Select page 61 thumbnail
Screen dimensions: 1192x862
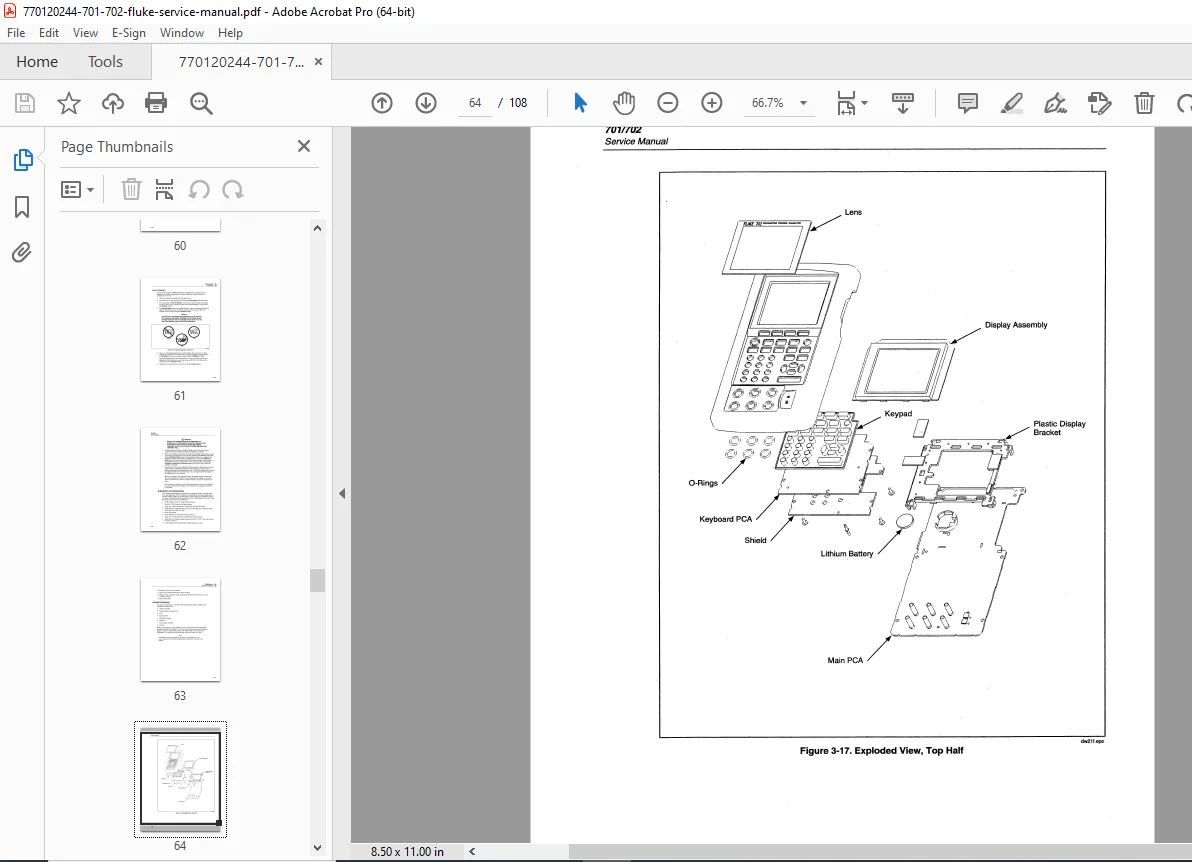tap(180, 330)
